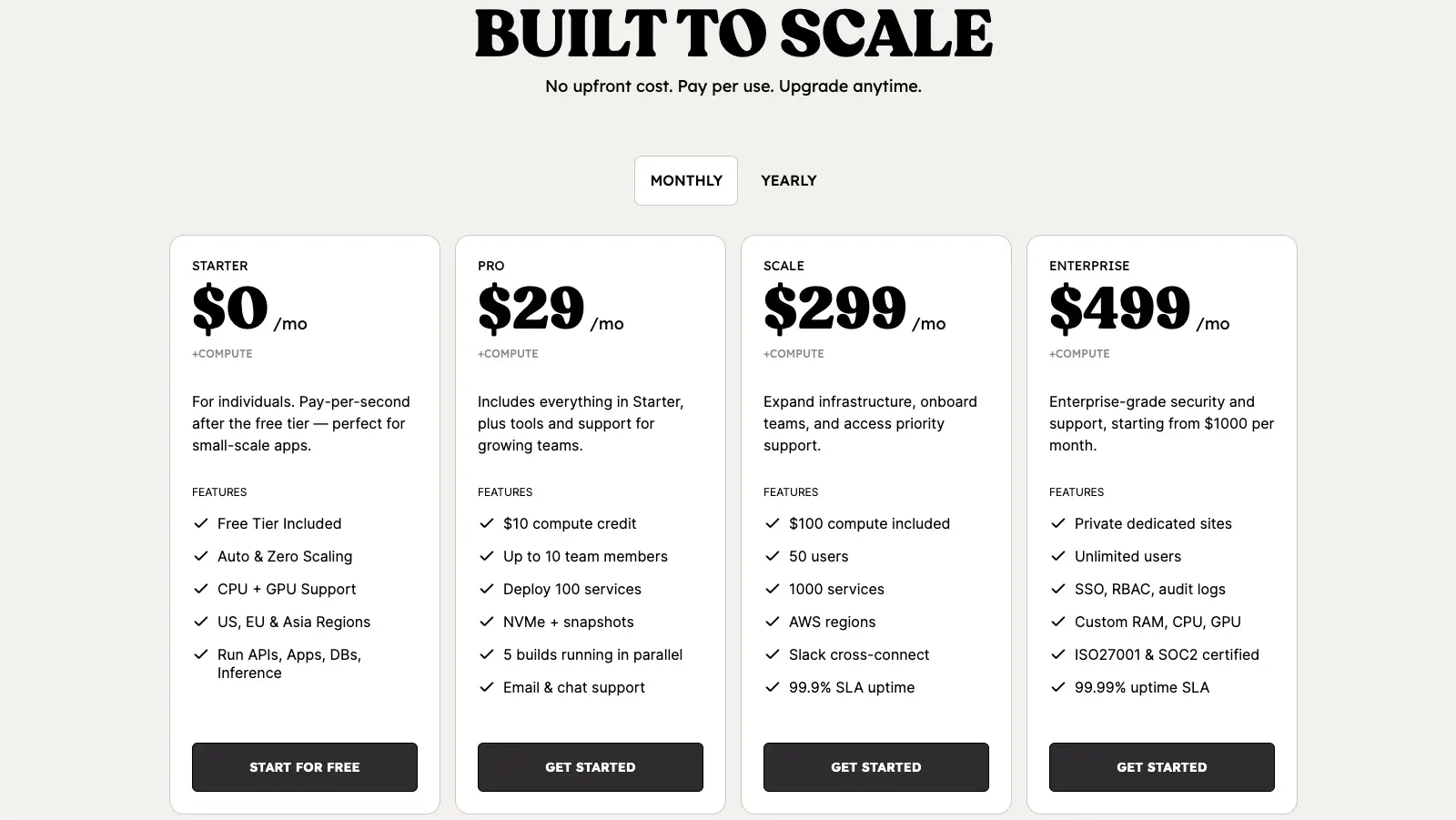Click checkmark beside NVMe + snapshots
This screenshot has width=1456, height=820.
tap(487, 622)
